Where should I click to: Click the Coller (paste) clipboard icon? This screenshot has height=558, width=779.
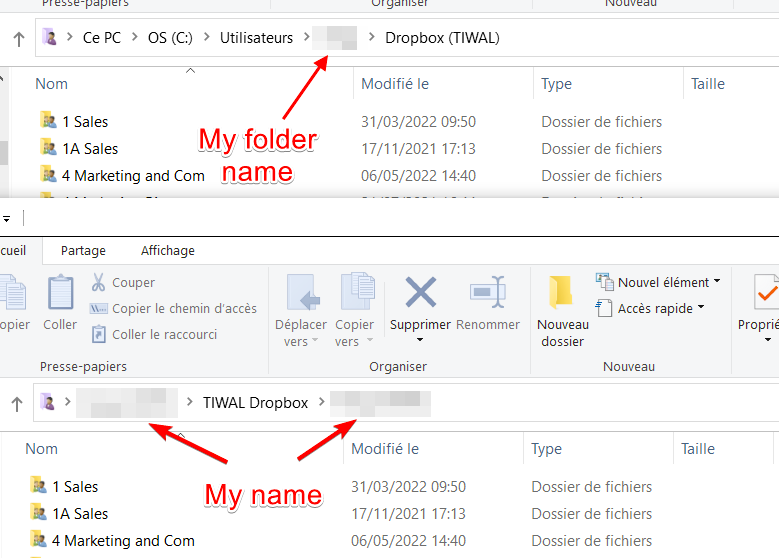click(x=60, y=293)
